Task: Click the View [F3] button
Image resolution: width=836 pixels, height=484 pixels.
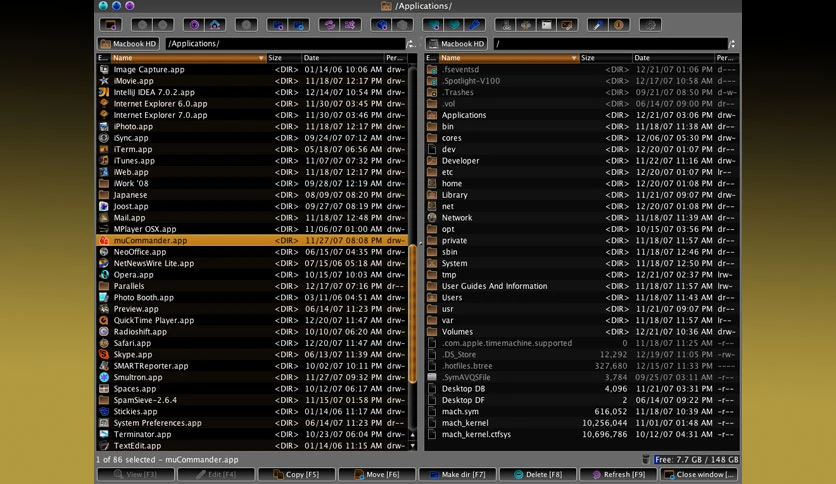Action: 135,474
